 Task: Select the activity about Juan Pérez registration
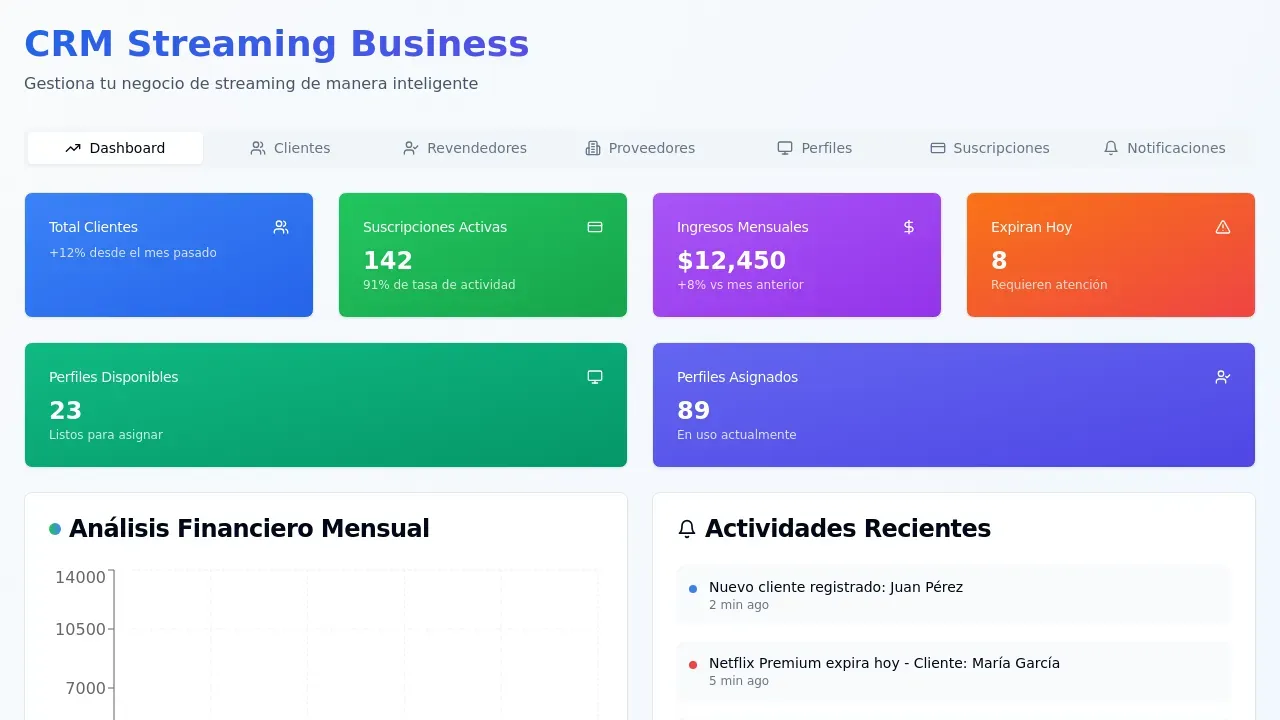pos(953,595)
